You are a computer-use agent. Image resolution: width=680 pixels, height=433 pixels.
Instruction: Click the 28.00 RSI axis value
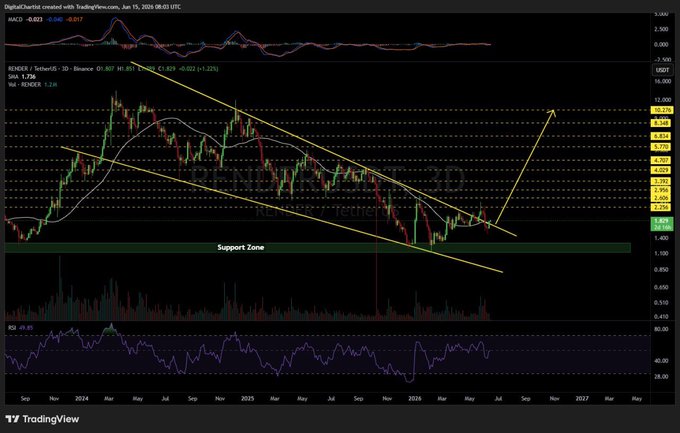(x=662, y=377)
